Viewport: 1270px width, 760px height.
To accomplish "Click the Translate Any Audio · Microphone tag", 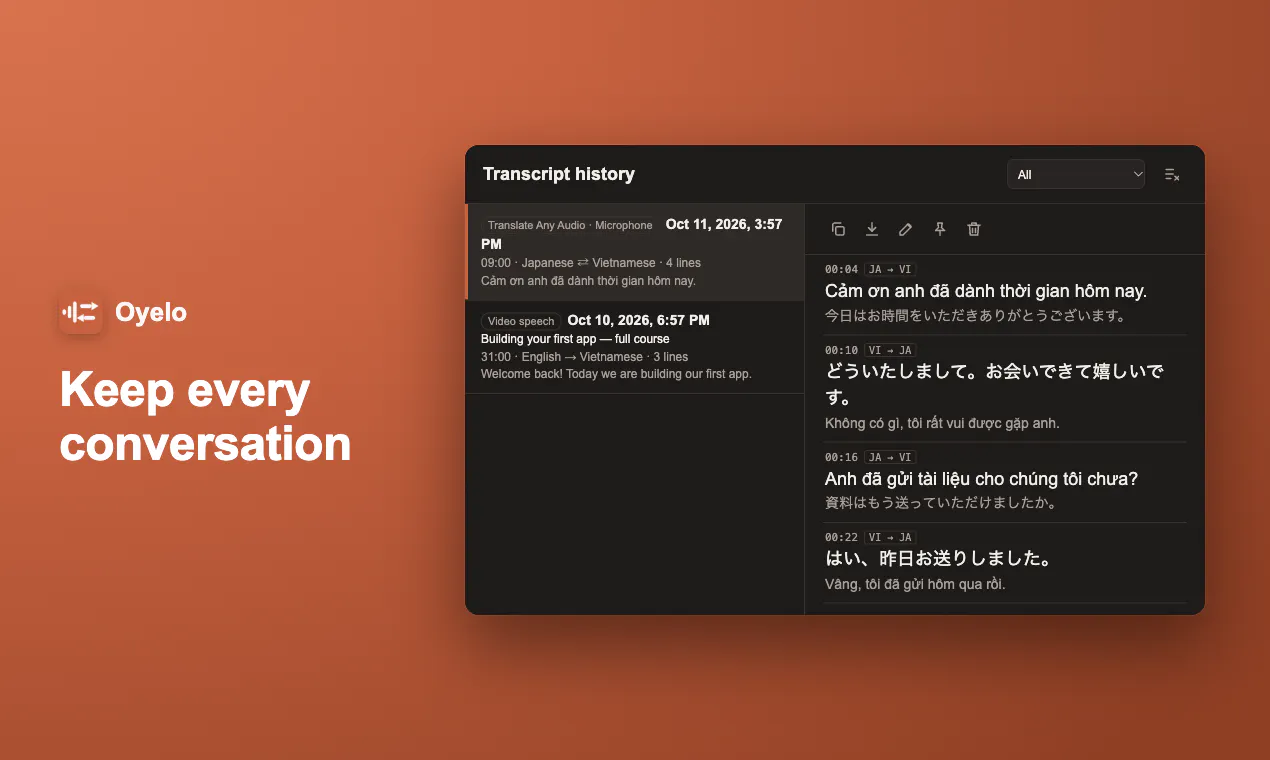I will [570, 225].
